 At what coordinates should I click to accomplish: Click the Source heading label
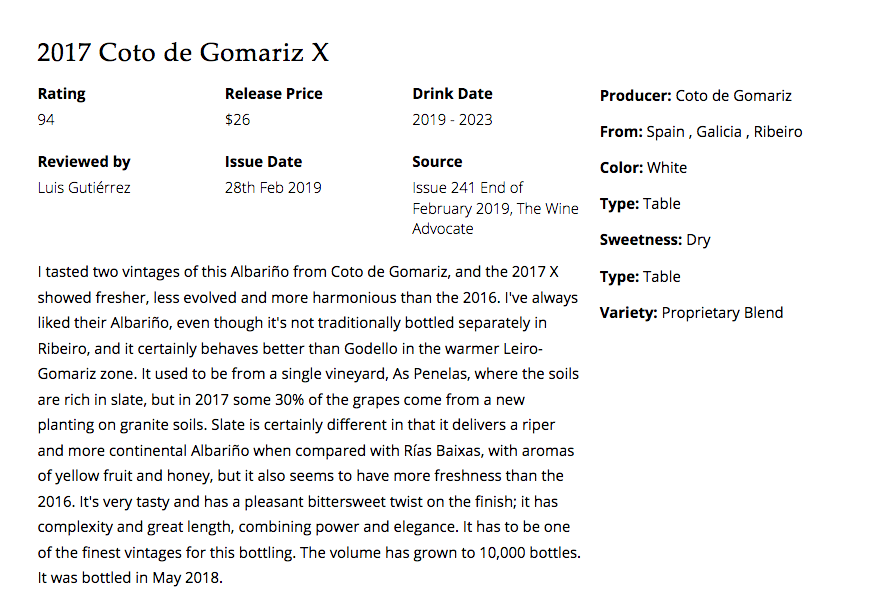437,162
